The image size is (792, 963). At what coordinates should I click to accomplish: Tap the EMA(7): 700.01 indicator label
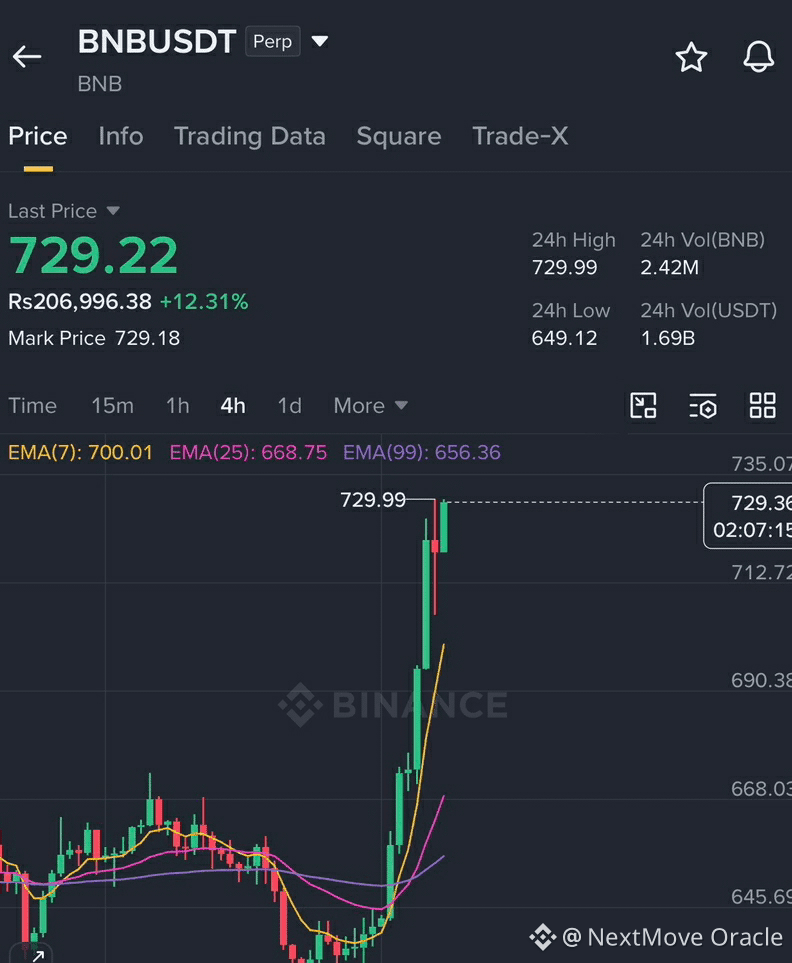[x=80, y=453]
